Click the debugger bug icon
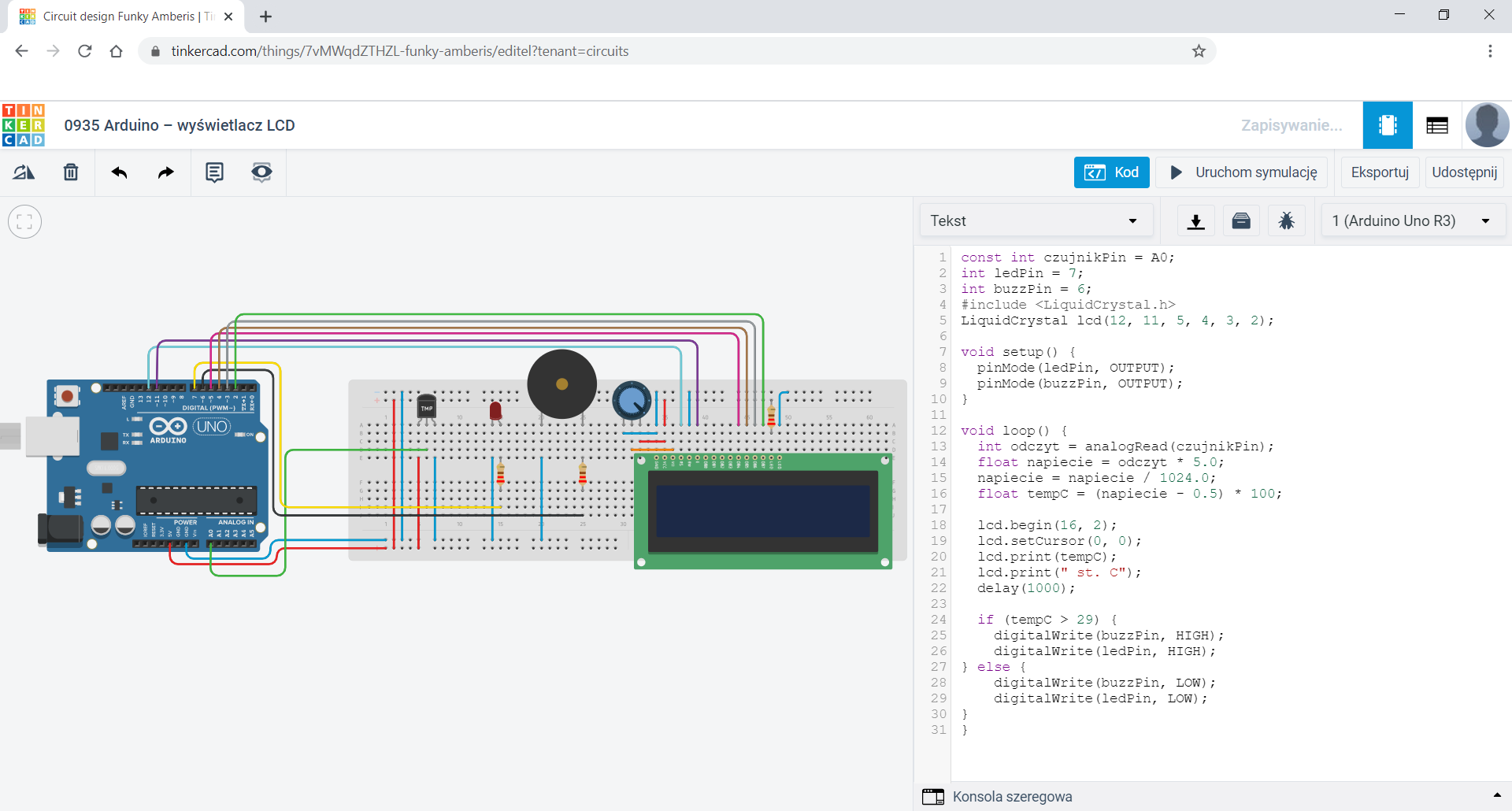The image size is (1512, 811). (1286, 221)
